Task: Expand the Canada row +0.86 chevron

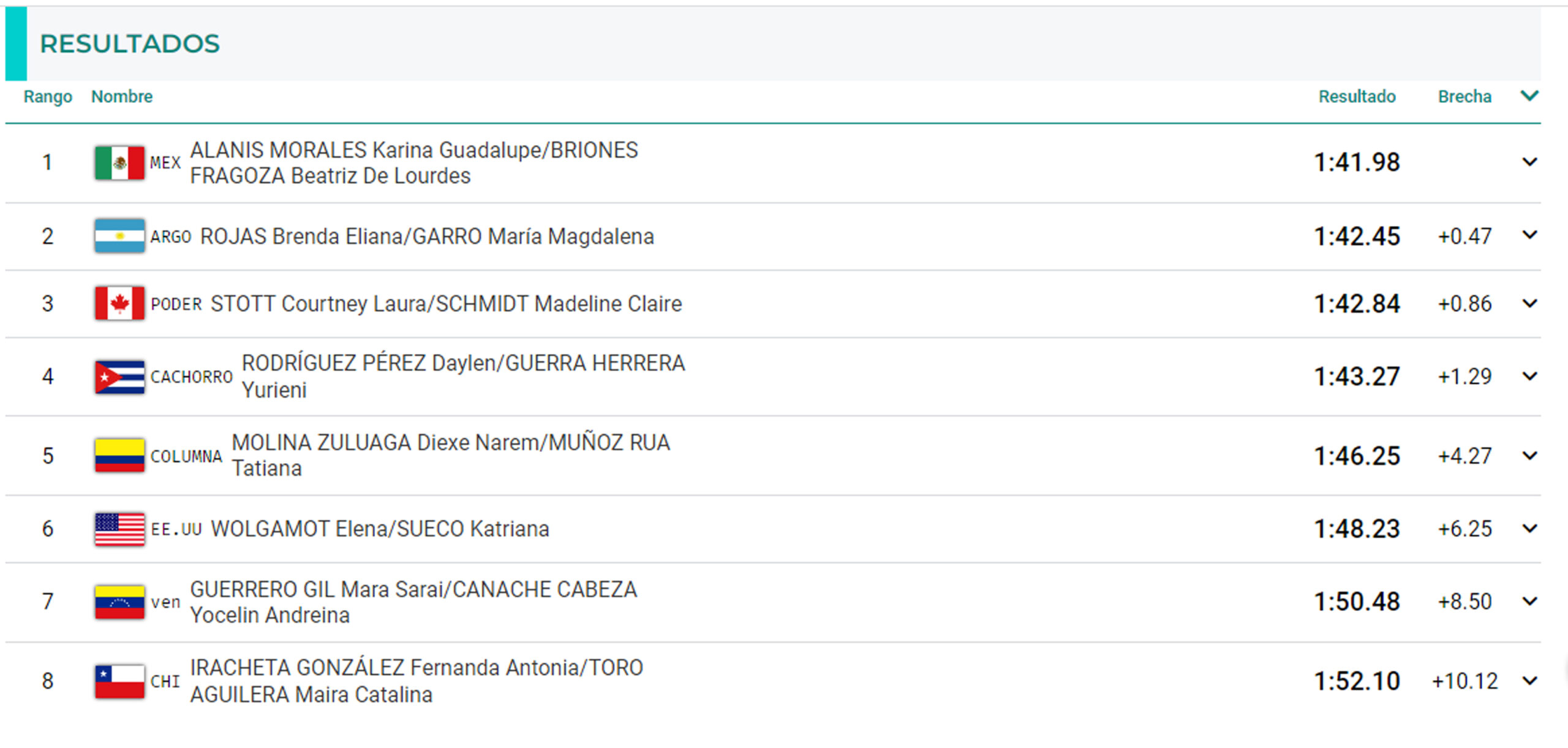Action: pyautogui.click(x=1529, y=304)
